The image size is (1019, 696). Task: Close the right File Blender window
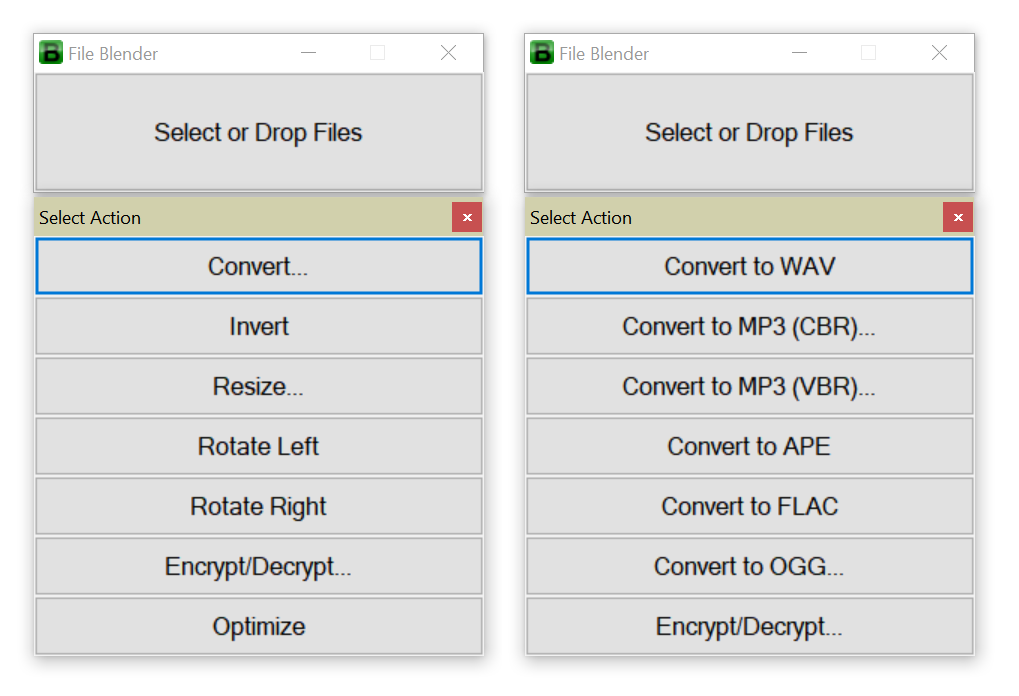click(939, 53)
